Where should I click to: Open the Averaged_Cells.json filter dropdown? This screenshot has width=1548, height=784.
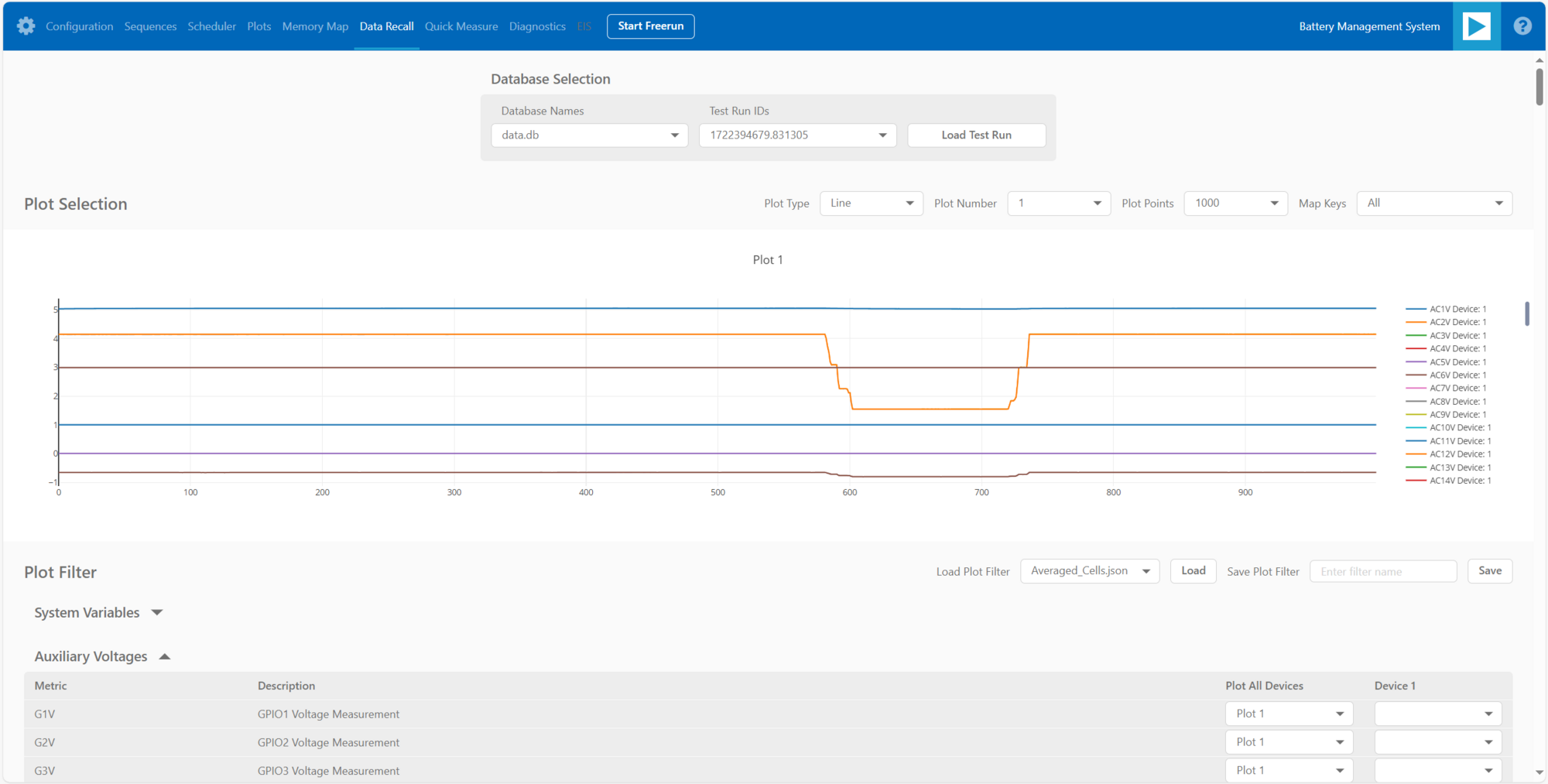[x=1090, y=570]
